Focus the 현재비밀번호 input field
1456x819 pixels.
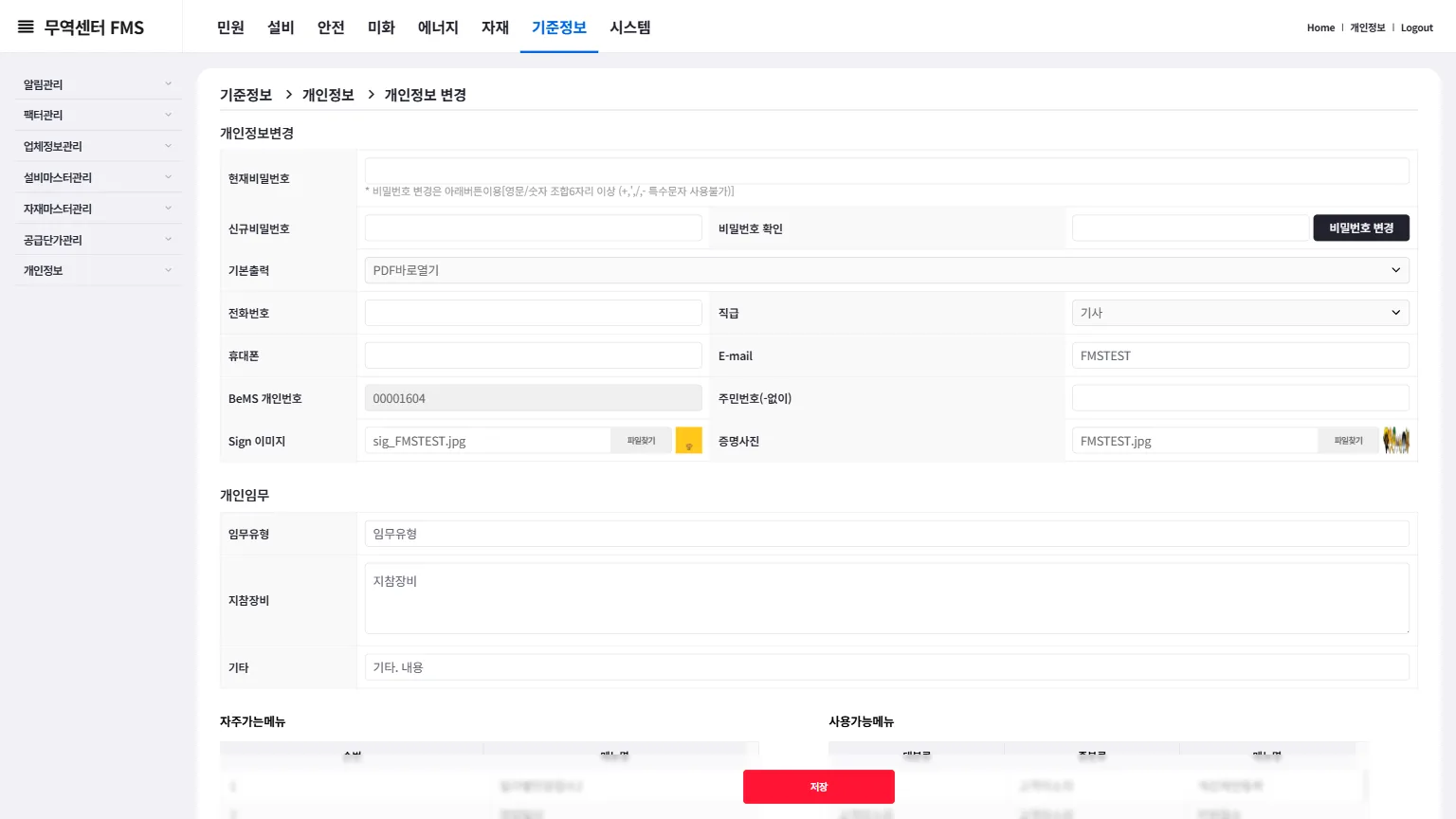(886, 171)
